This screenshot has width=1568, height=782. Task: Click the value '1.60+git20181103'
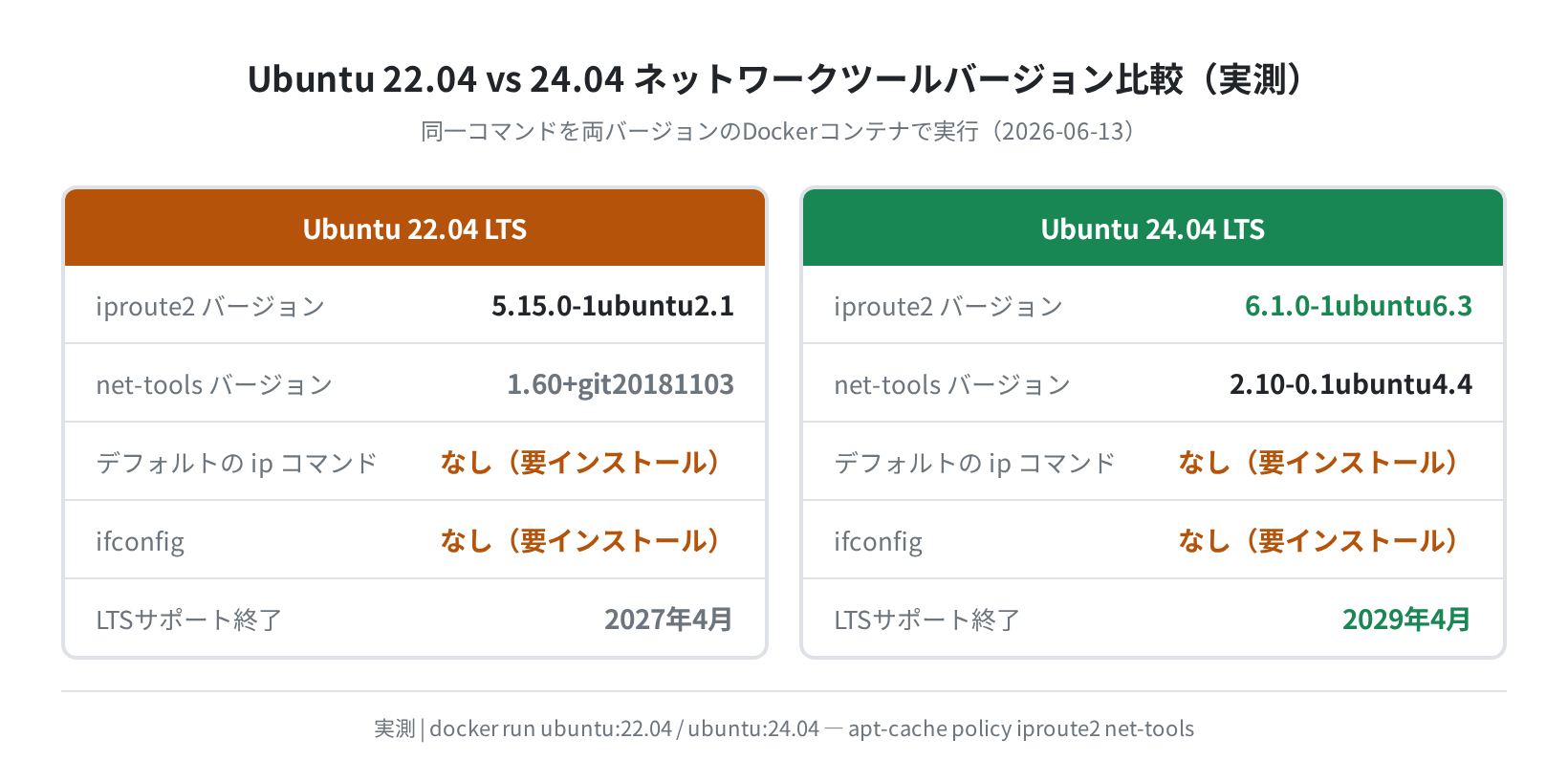click(621, 384)
